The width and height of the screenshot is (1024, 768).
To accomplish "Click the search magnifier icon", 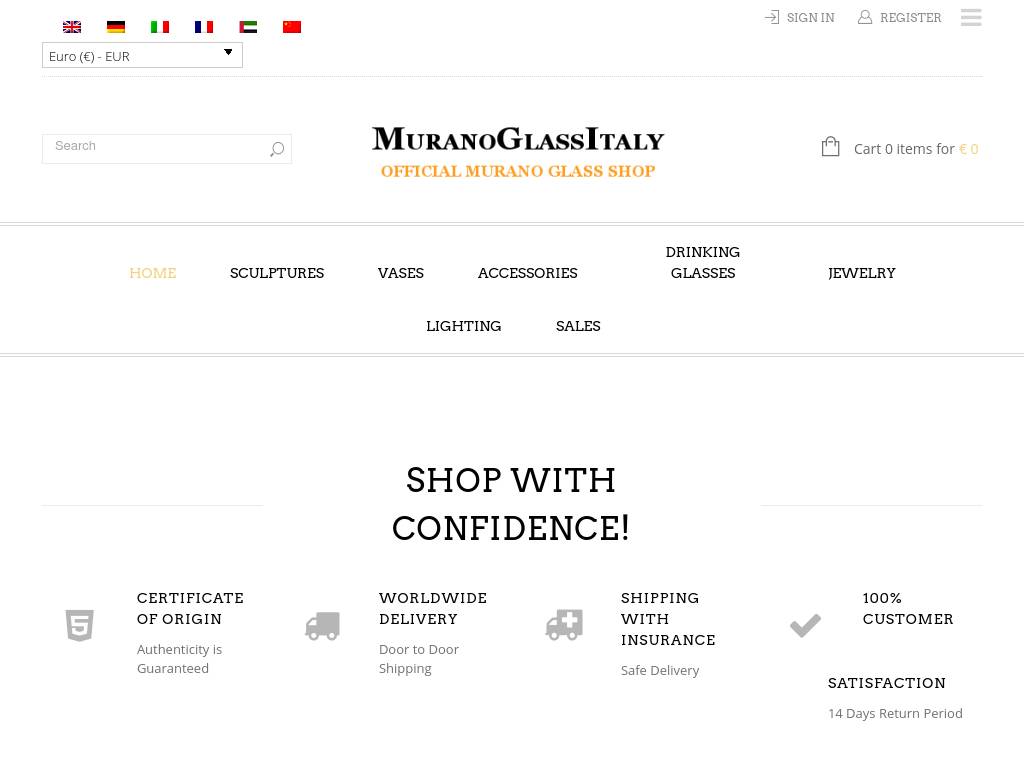I will pos(277,149).
